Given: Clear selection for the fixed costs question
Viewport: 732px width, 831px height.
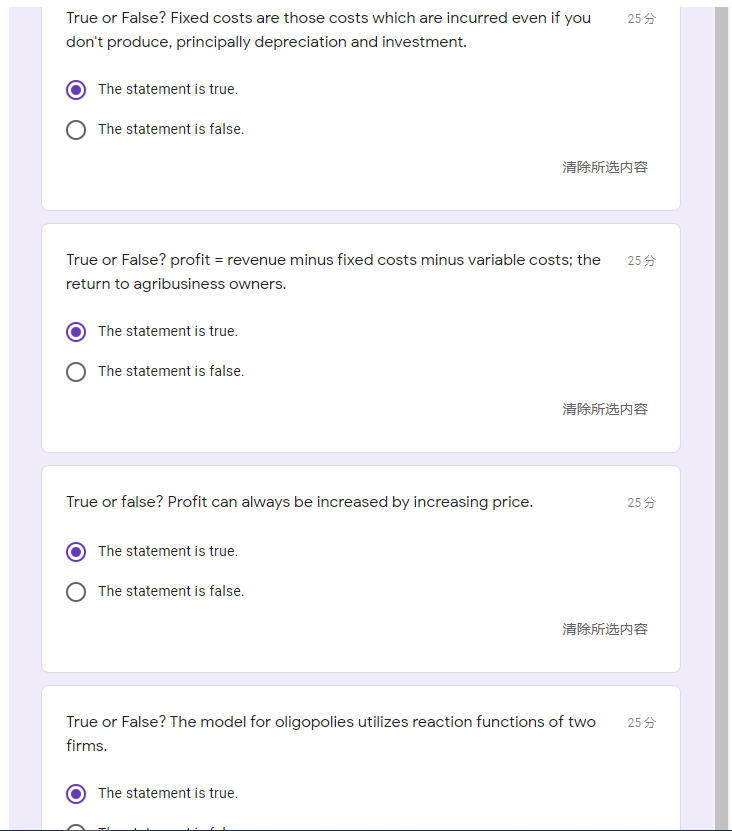Looking at the screenshot, I should click(605, 168).
